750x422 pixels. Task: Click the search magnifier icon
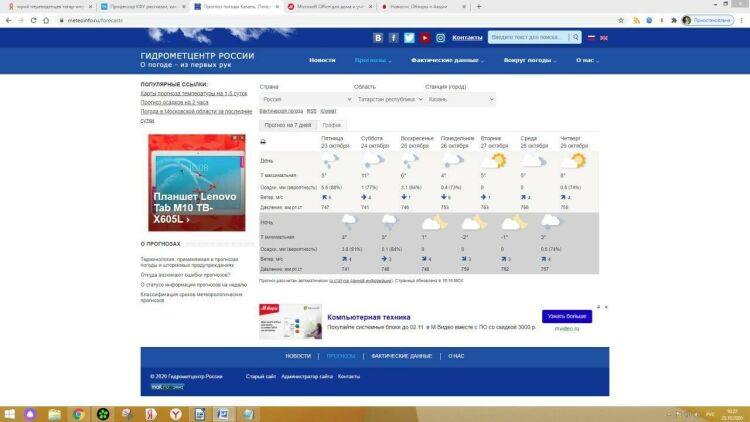(x=575, y=38)
